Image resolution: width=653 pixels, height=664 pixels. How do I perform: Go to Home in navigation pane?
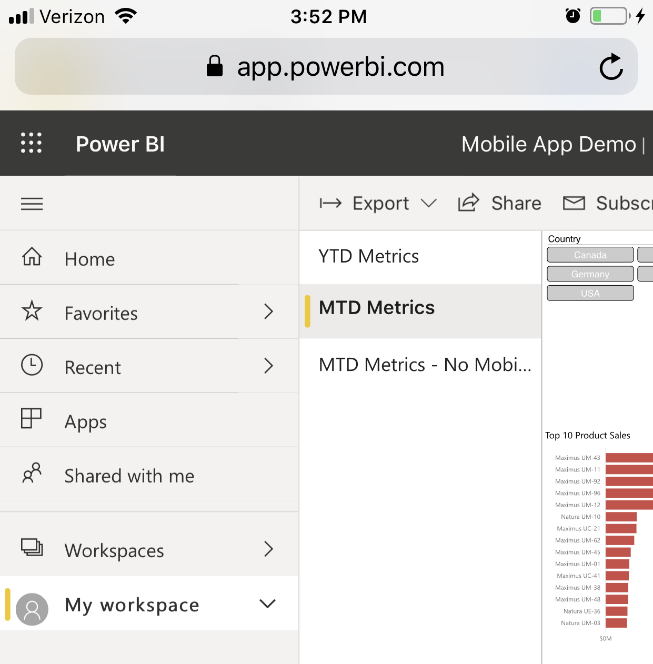[149, 257]
